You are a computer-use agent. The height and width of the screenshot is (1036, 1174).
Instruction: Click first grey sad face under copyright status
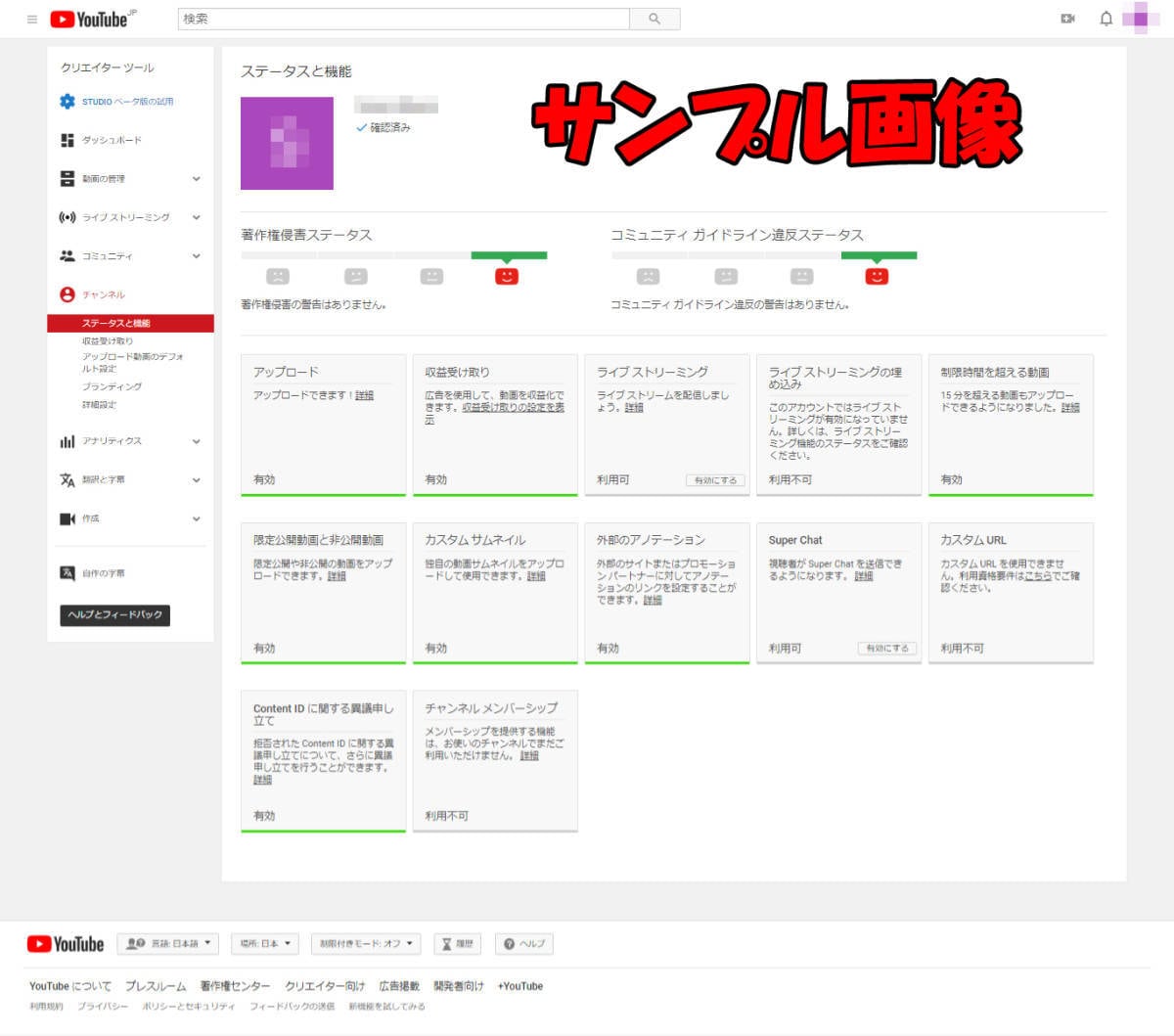(x=278, y=277)
